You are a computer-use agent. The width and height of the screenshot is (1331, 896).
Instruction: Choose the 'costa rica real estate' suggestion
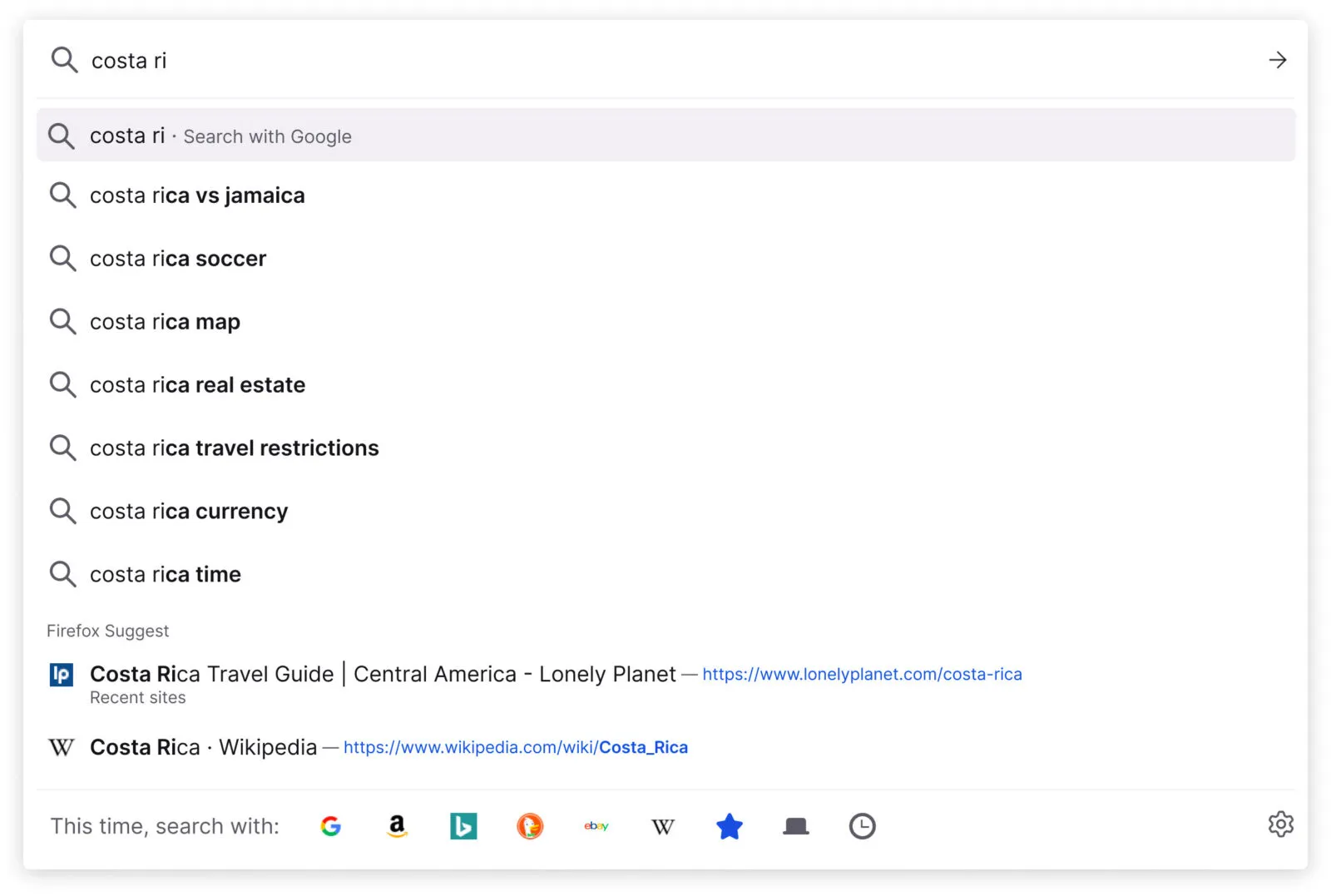[196, 384]
